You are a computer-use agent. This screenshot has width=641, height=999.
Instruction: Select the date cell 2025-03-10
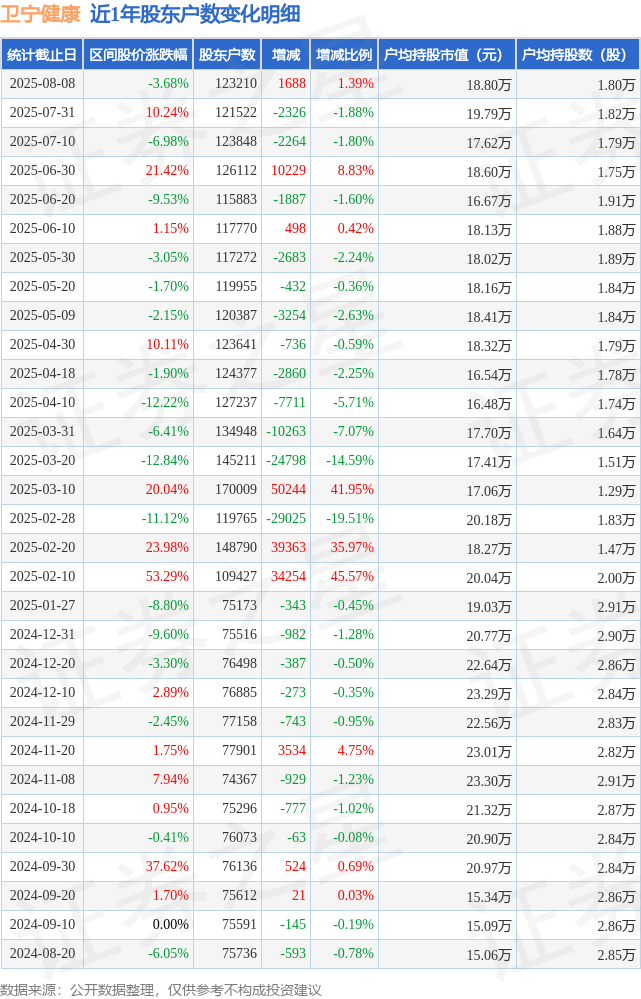click(x=42, y=489)
